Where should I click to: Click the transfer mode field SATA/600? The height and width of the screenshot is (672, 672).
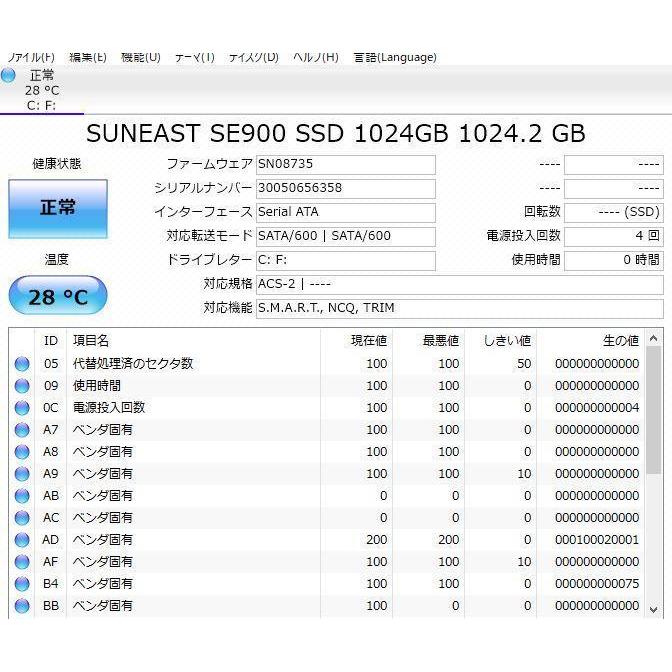345,237
